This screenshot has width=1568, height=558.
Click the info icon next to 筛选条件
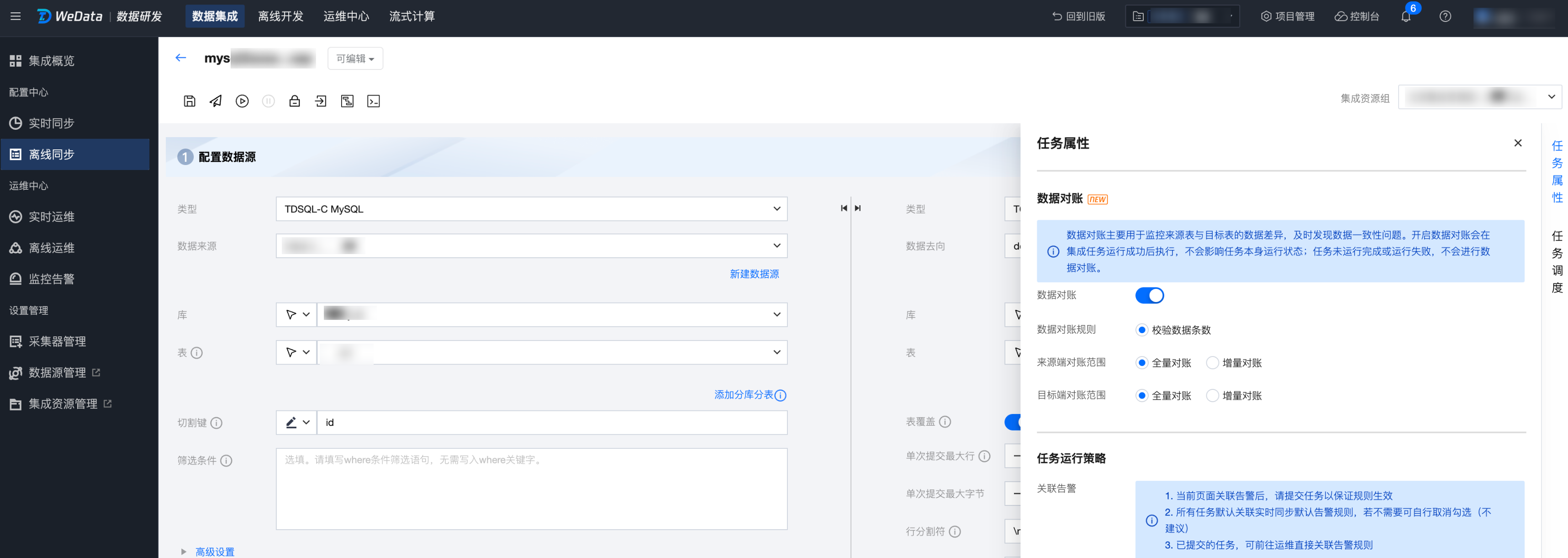226,461
